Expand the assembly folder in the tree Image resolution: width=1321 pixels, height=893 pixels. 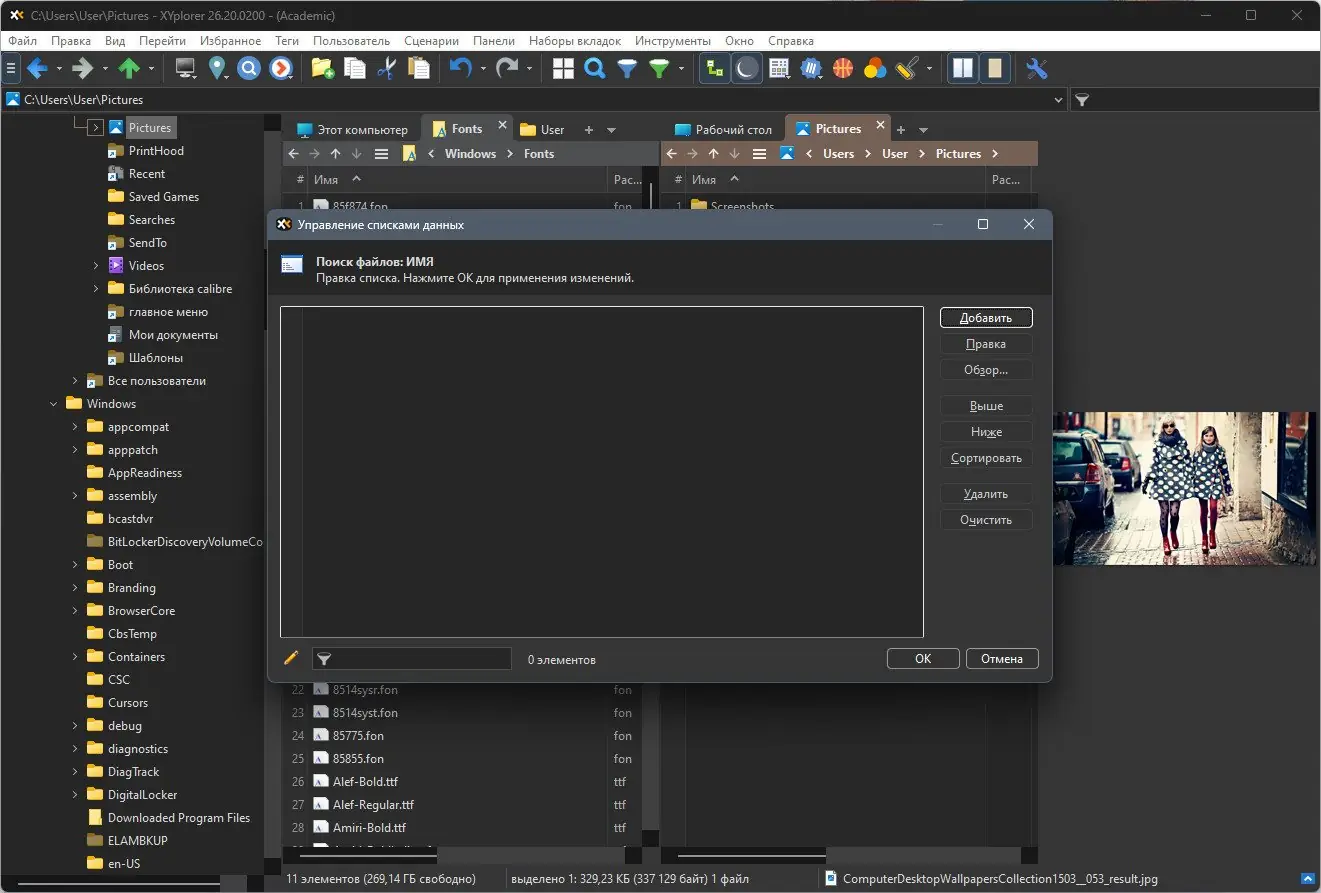(75, 496)
